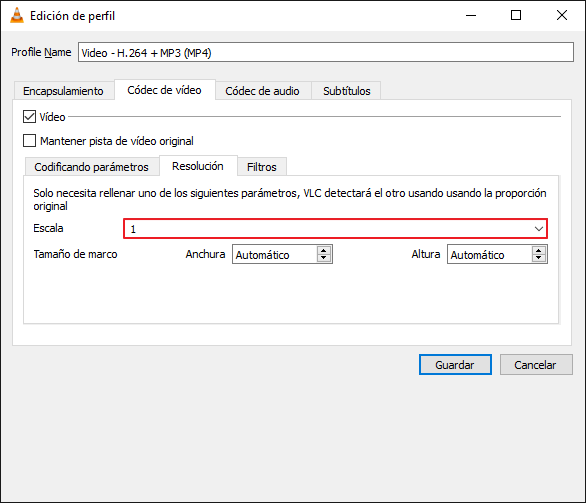
Task: Click the Guardar button
Action: (455, 365)
